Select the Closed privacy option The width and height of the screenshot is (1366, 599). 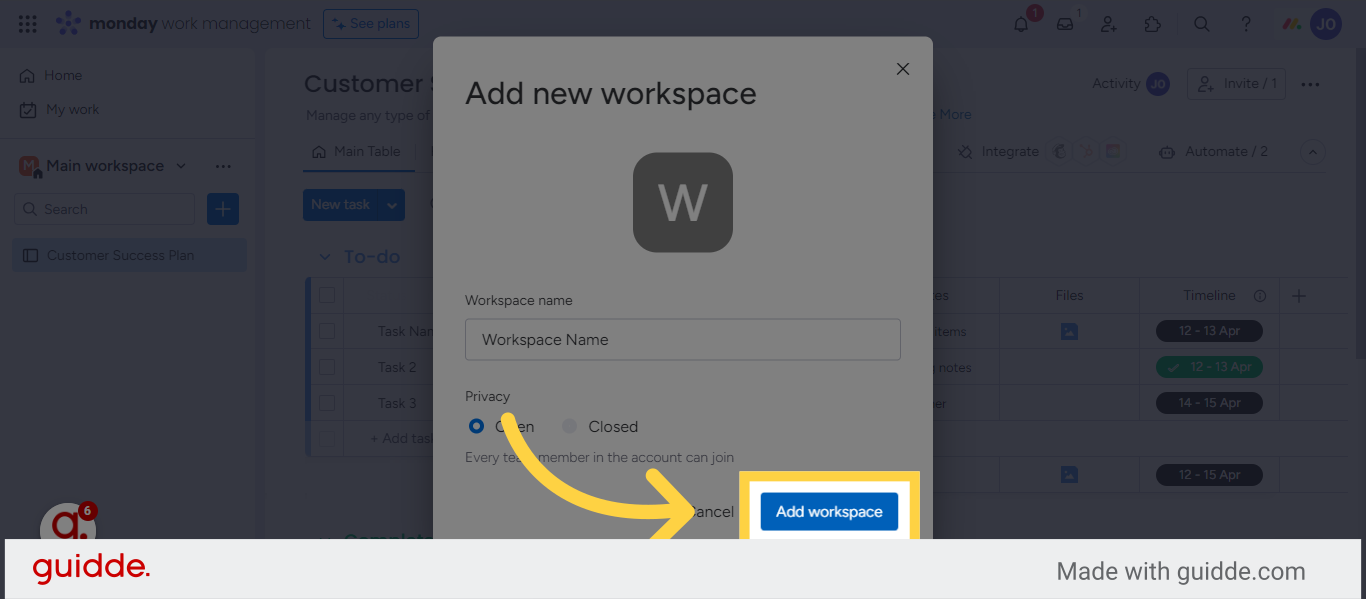(569, 426)
